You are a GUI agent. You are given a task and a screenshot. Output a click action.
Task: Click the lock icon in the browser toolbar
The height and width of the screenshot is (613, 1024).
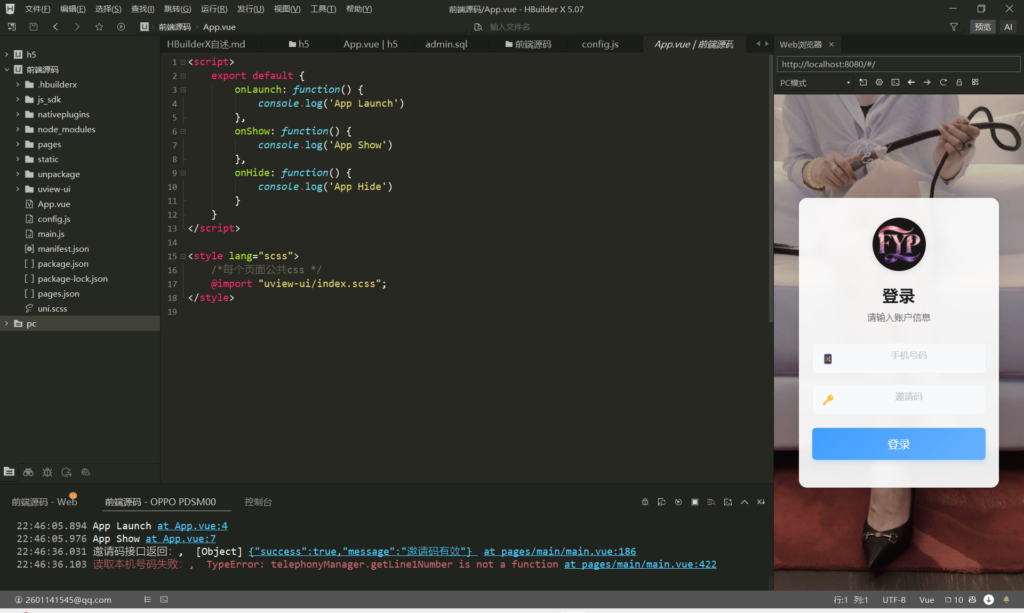point(959,82)
